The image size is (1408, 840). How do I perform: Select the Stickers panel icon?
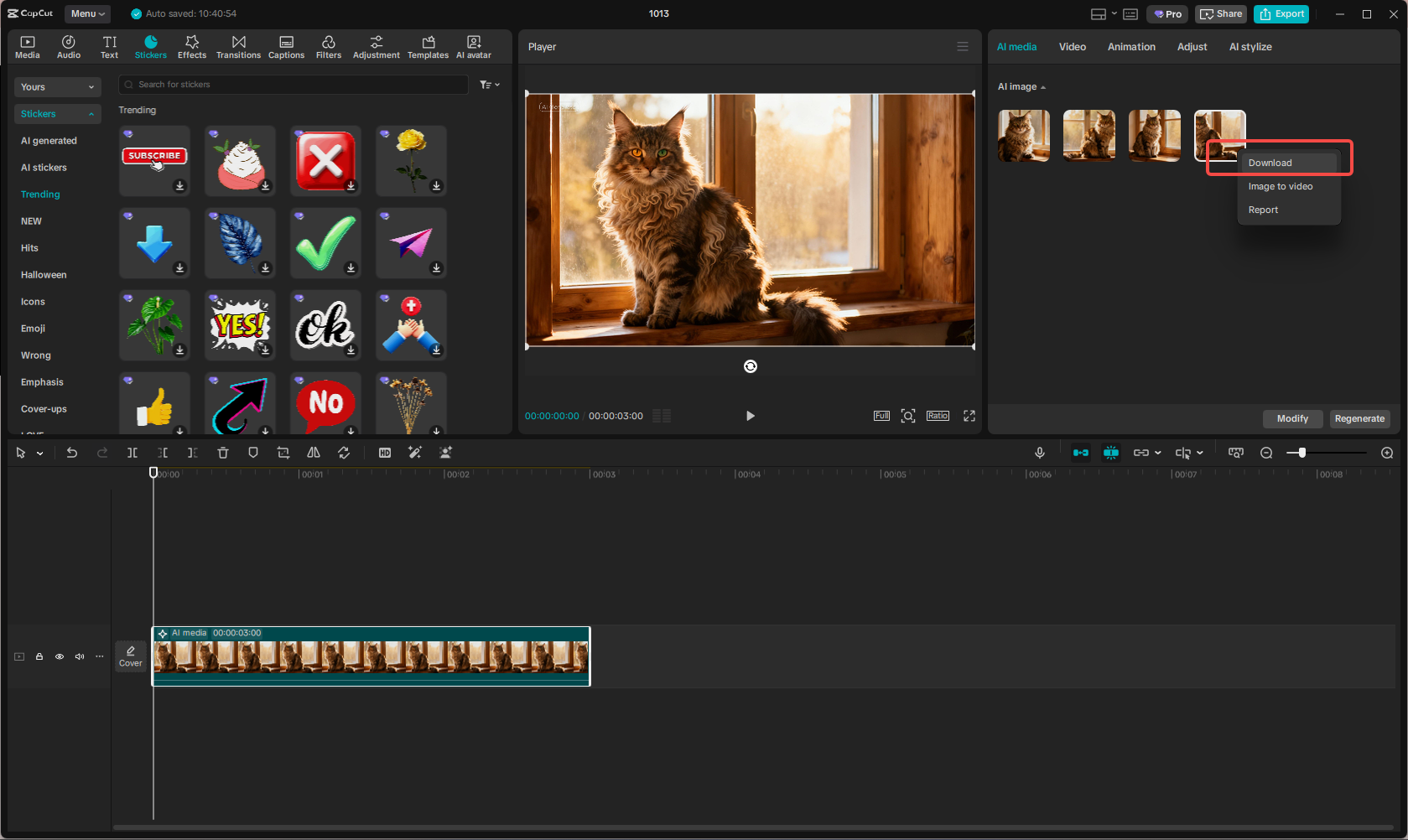(151, 46)
